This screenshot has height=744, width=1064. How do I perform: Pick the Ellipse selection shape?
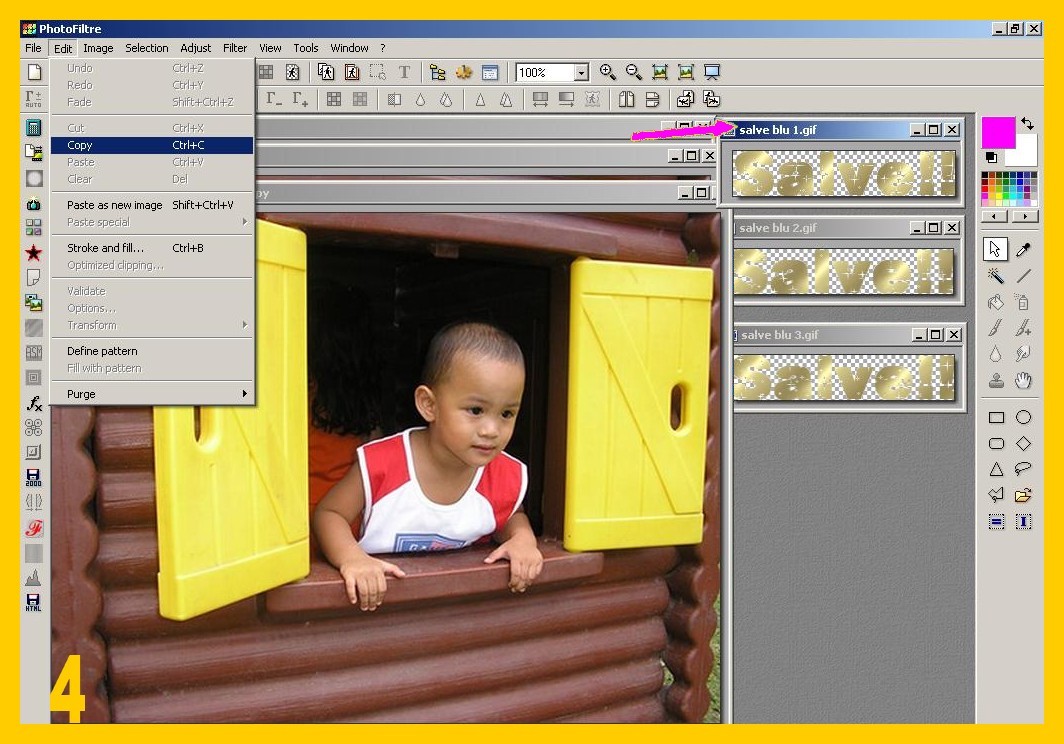1023,417
